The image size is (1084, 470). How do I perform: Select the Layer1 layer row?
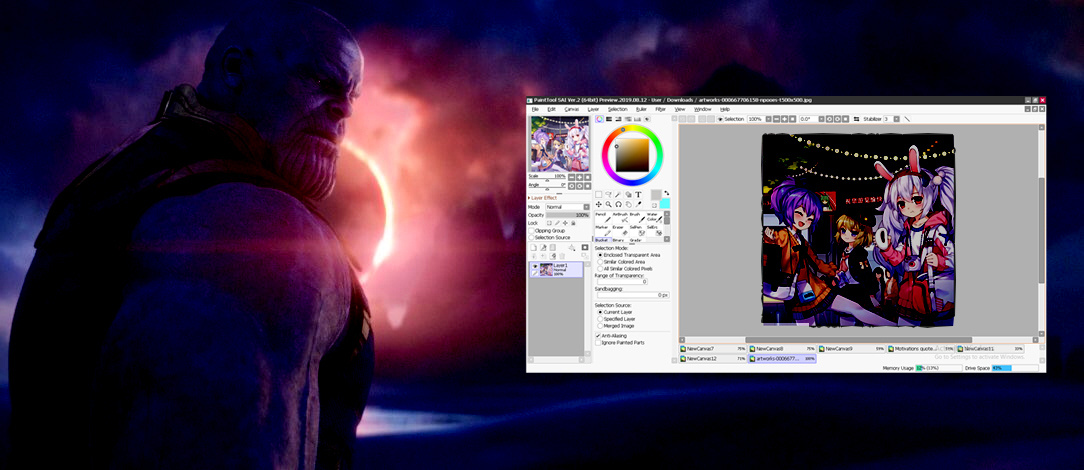click(x=557, y=270)
